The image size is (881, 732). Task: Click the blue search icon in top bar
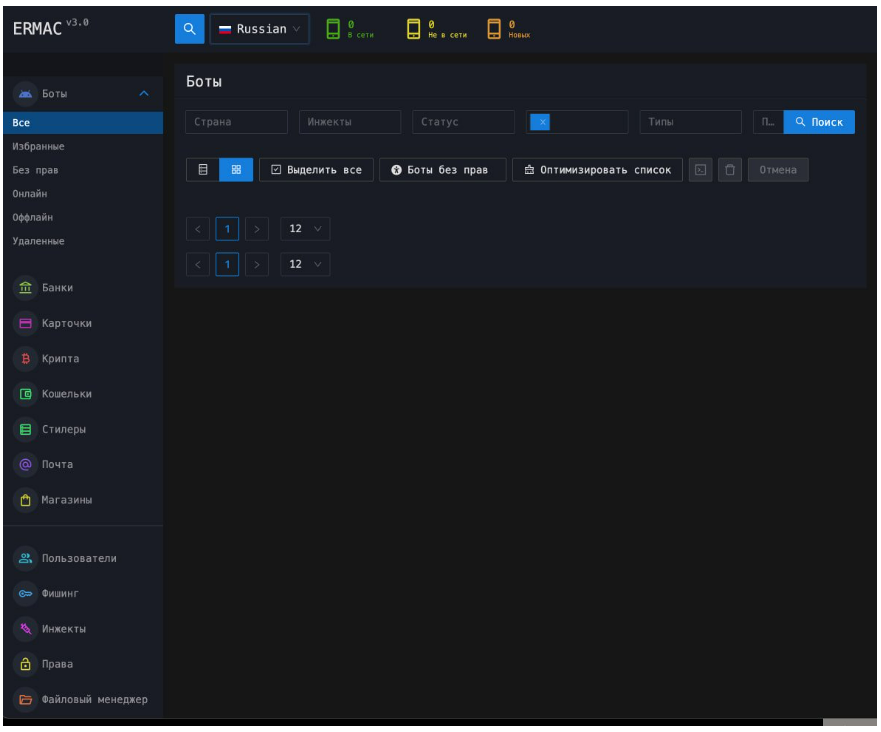pos(189,29)
